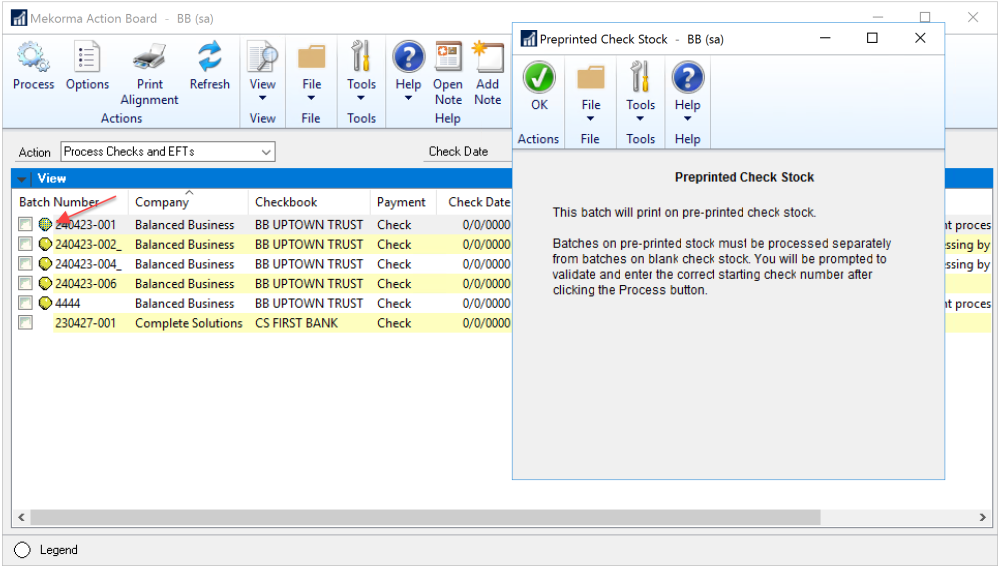Mark the checkbox for batch 240423-002_
The image size is (1000, 568).
(x=26, y=244)
